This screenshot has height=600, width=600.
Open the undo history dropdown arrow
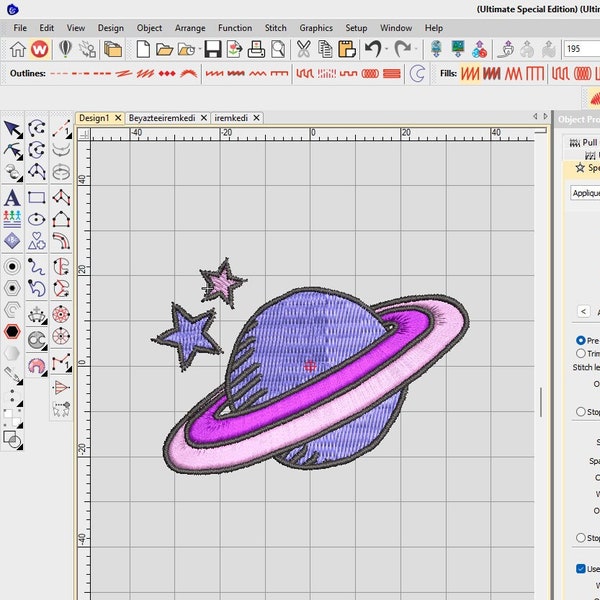tap(386, 49)
